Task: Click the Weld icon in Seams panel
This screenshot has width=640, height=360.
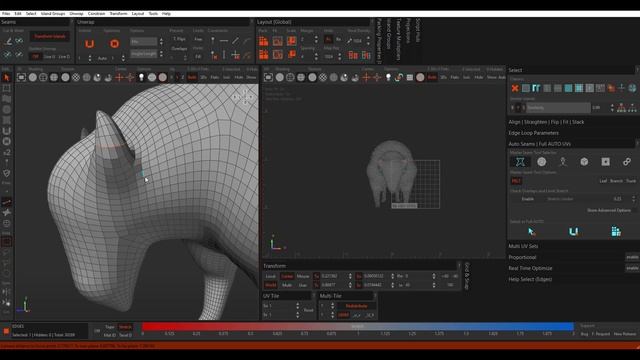Action: click(19, 41)
